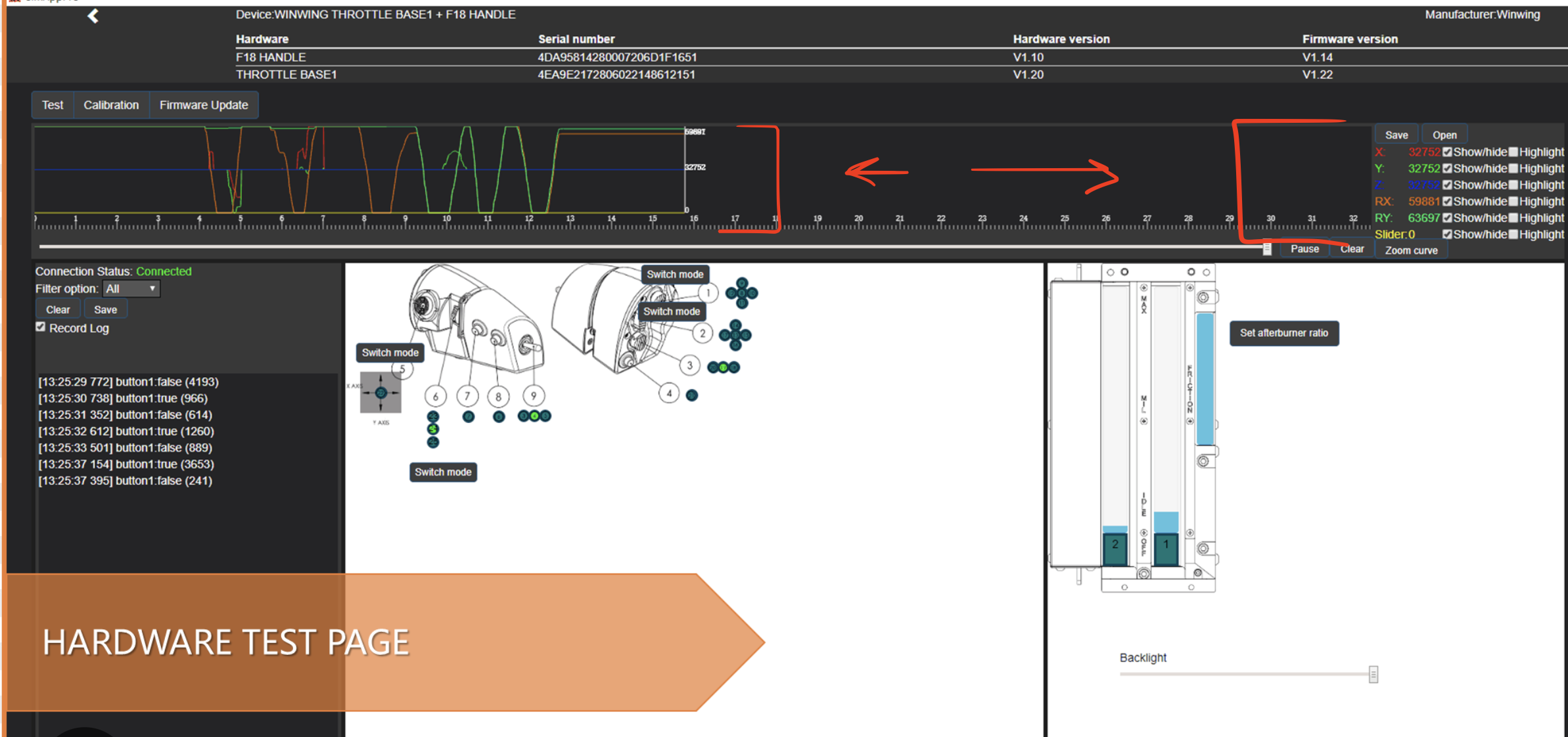The height and width of the screenshot is (737, 1568).
Task: Save the button event log
Action: click(x=105, y=309)
